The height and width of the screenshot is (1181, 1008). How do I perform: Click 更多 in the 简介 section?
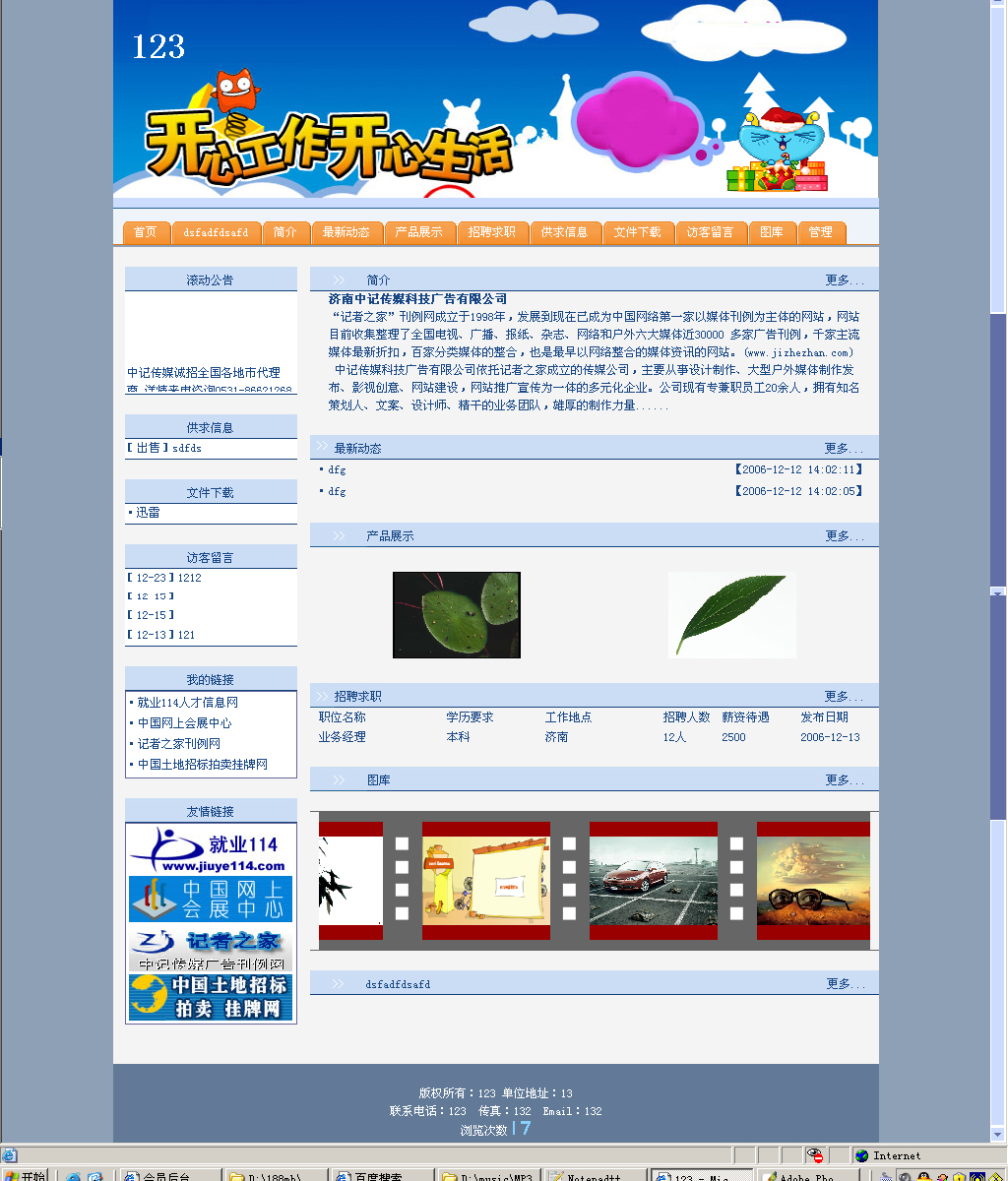[844, 280]
